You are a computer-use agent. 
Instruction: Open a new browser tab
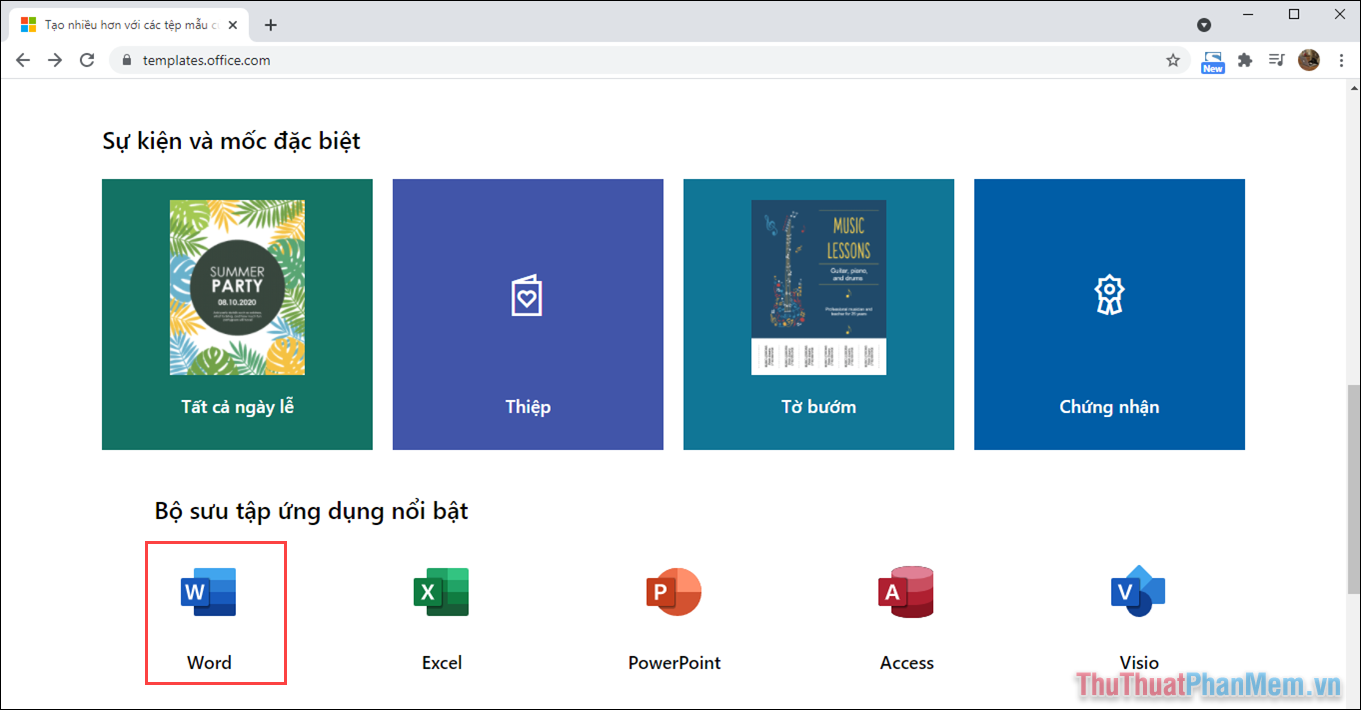pyautogui.click(x=270, y=25)
